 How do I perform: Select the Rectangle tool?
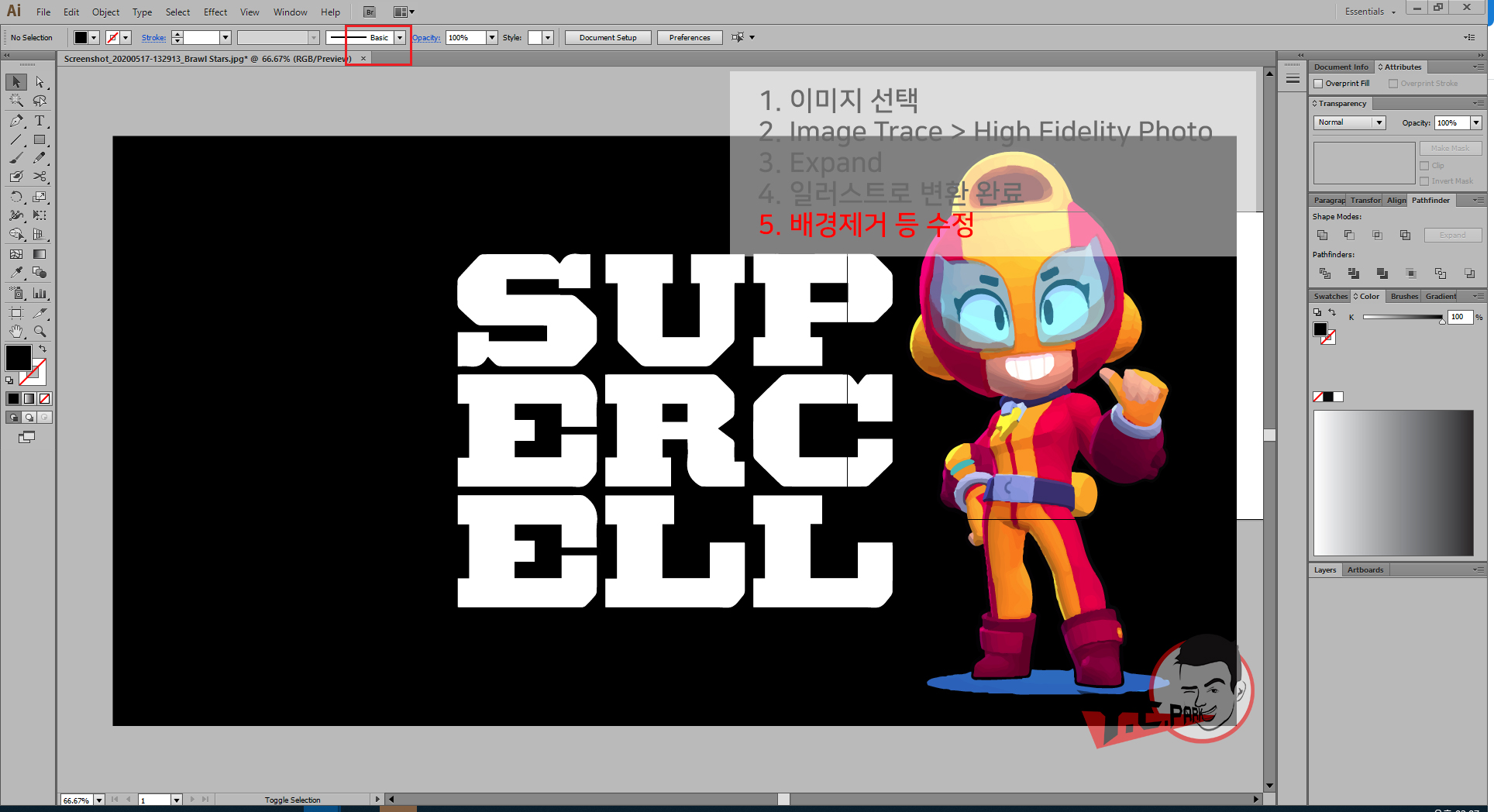[x=40, y=140]
